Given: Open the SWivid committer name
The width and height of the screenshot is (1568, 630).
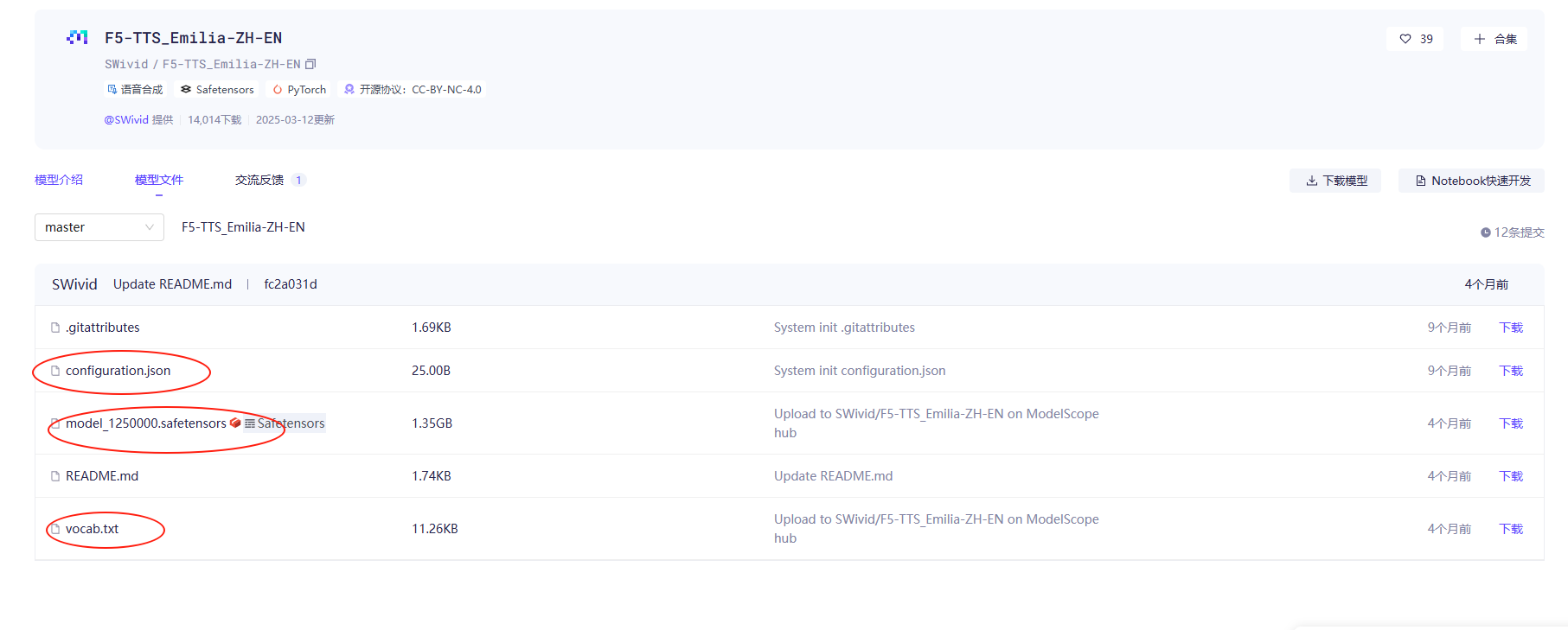Looking at the screenshot, I should (x=74, y=284).
